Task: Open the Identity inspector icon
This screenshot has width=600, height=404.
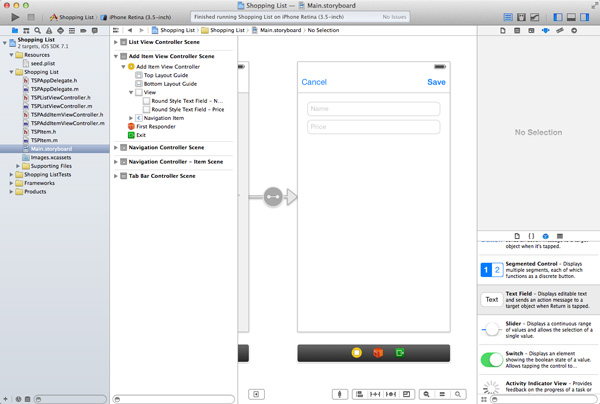Action: 531,31
